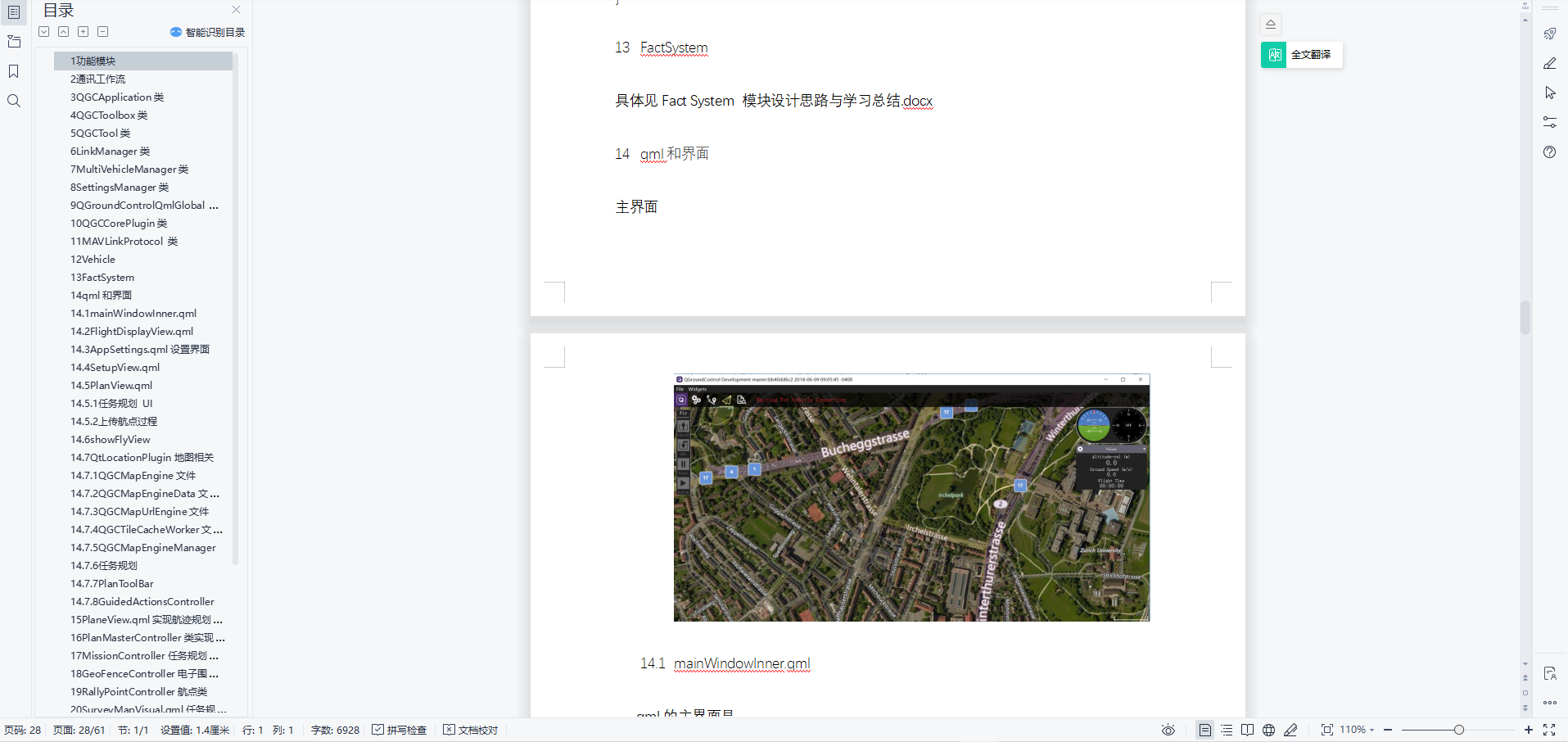Screen dimensions: 1568x742
Task: Select the 14.5PlanView.qml entry in the TOC
Action: (111, 385)
